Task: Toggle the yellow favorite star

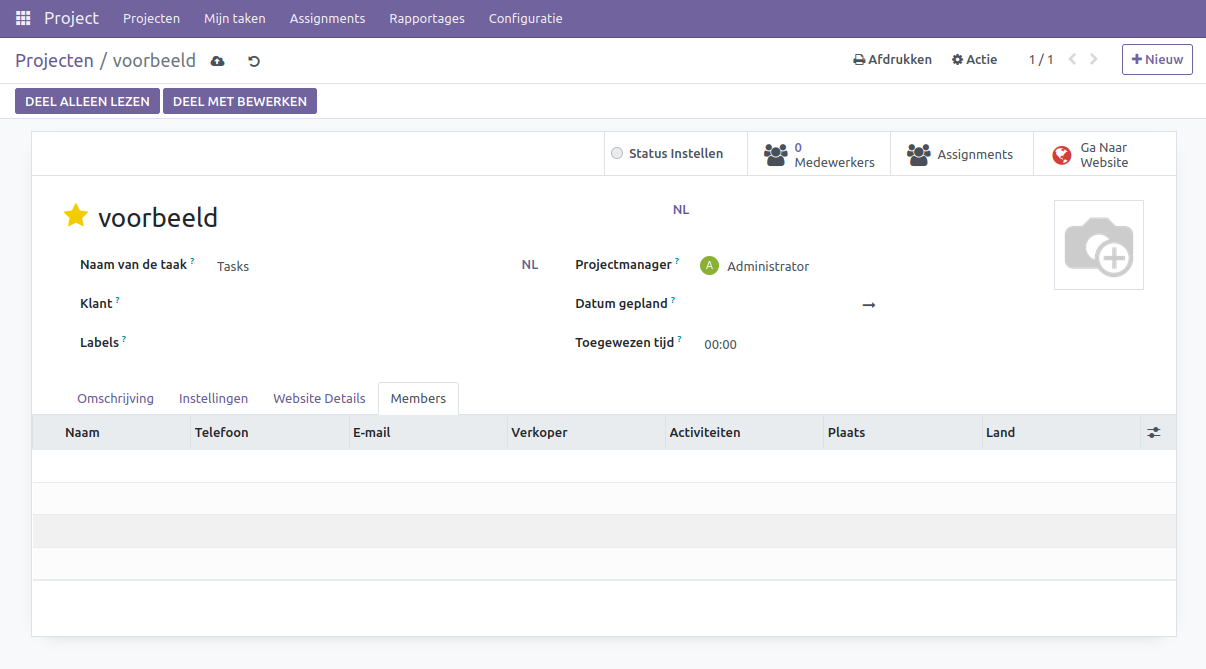Action: [x=76, y=216]
